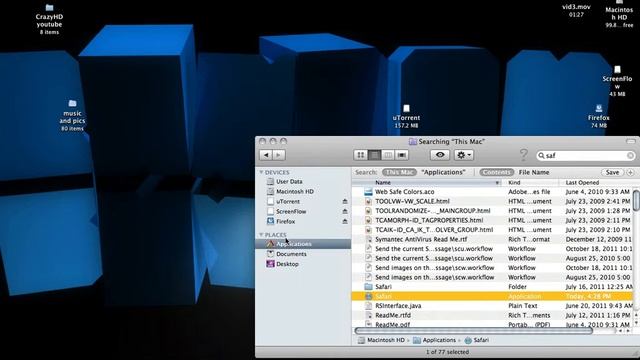Select Web Safe Colors.aco file
The width and height of the screenshot is (640, 360).
(492, 192)
